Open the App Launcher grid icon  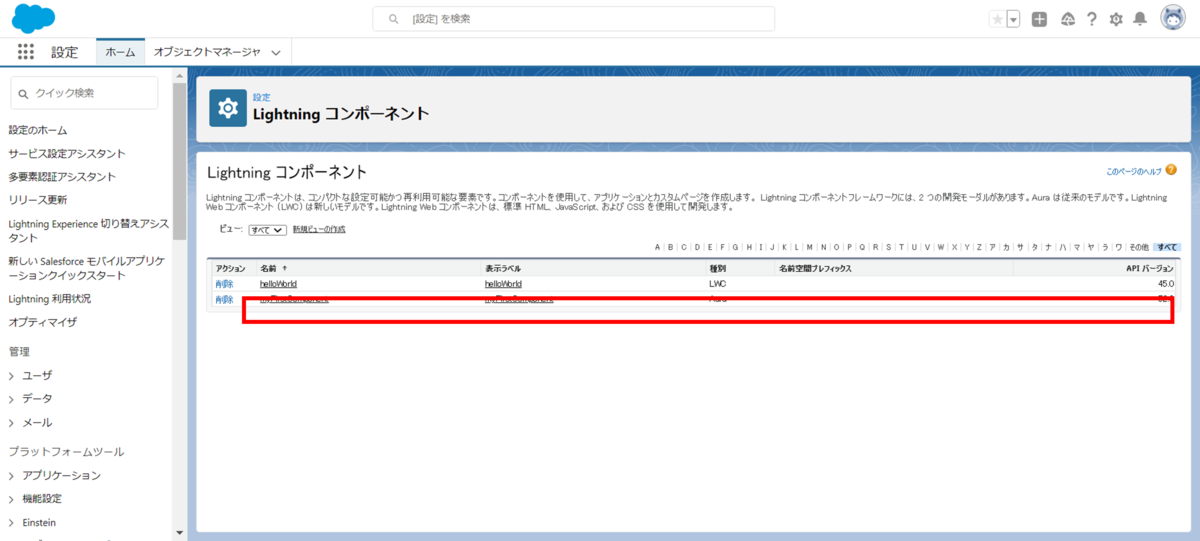(x=25, y=52)
